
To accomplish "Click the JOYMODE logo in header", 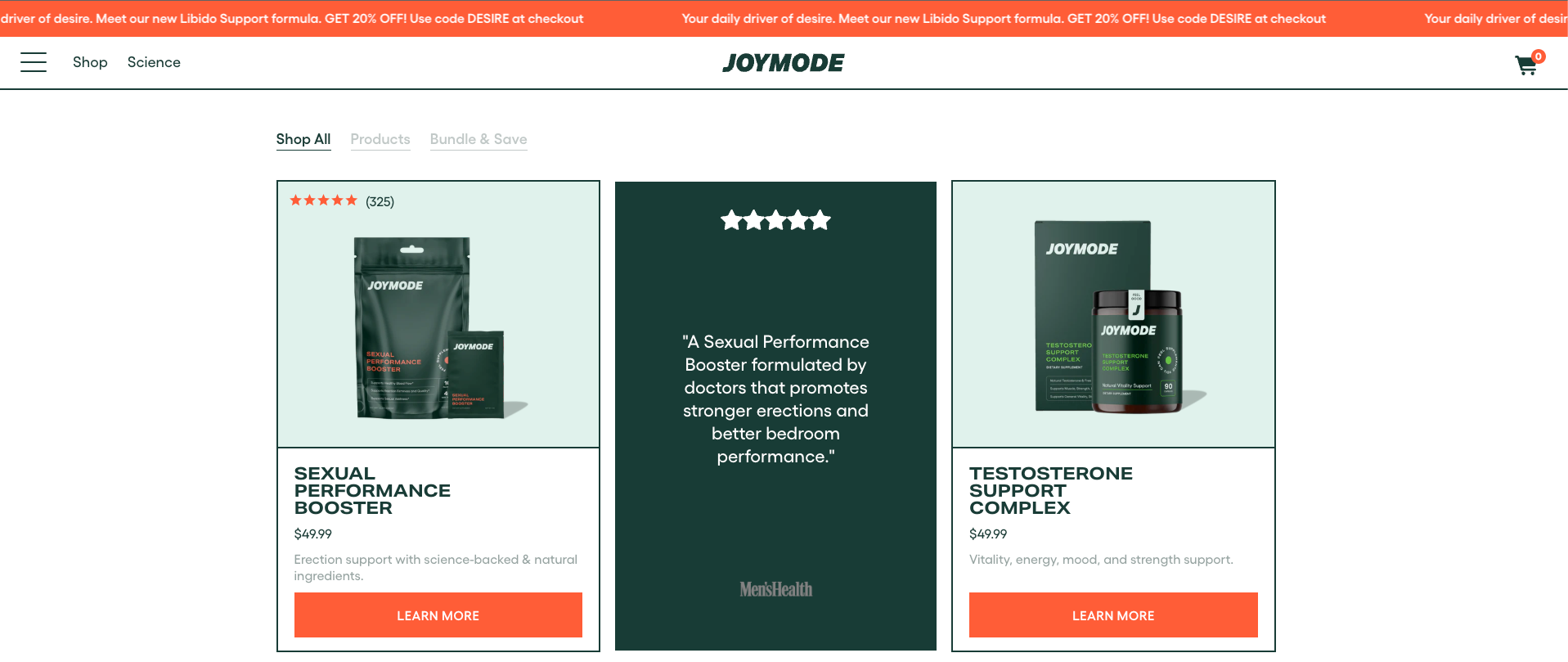I will [x=783, y=63].
